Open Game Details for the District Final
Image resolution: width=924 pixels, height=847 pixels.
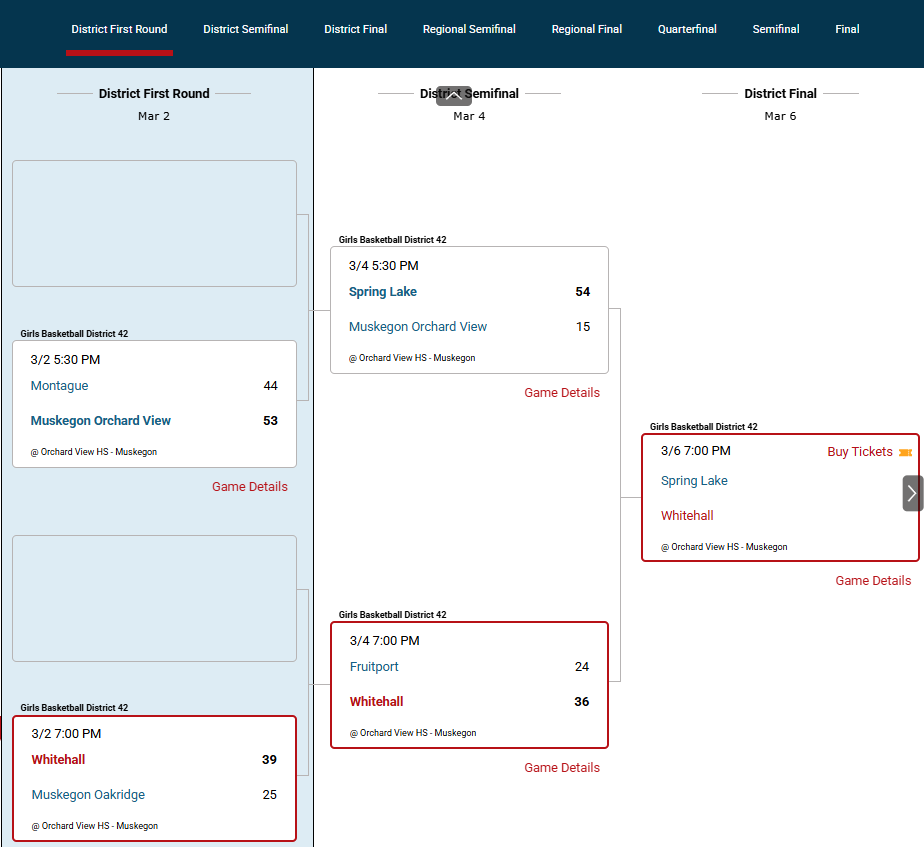(873, 581)
